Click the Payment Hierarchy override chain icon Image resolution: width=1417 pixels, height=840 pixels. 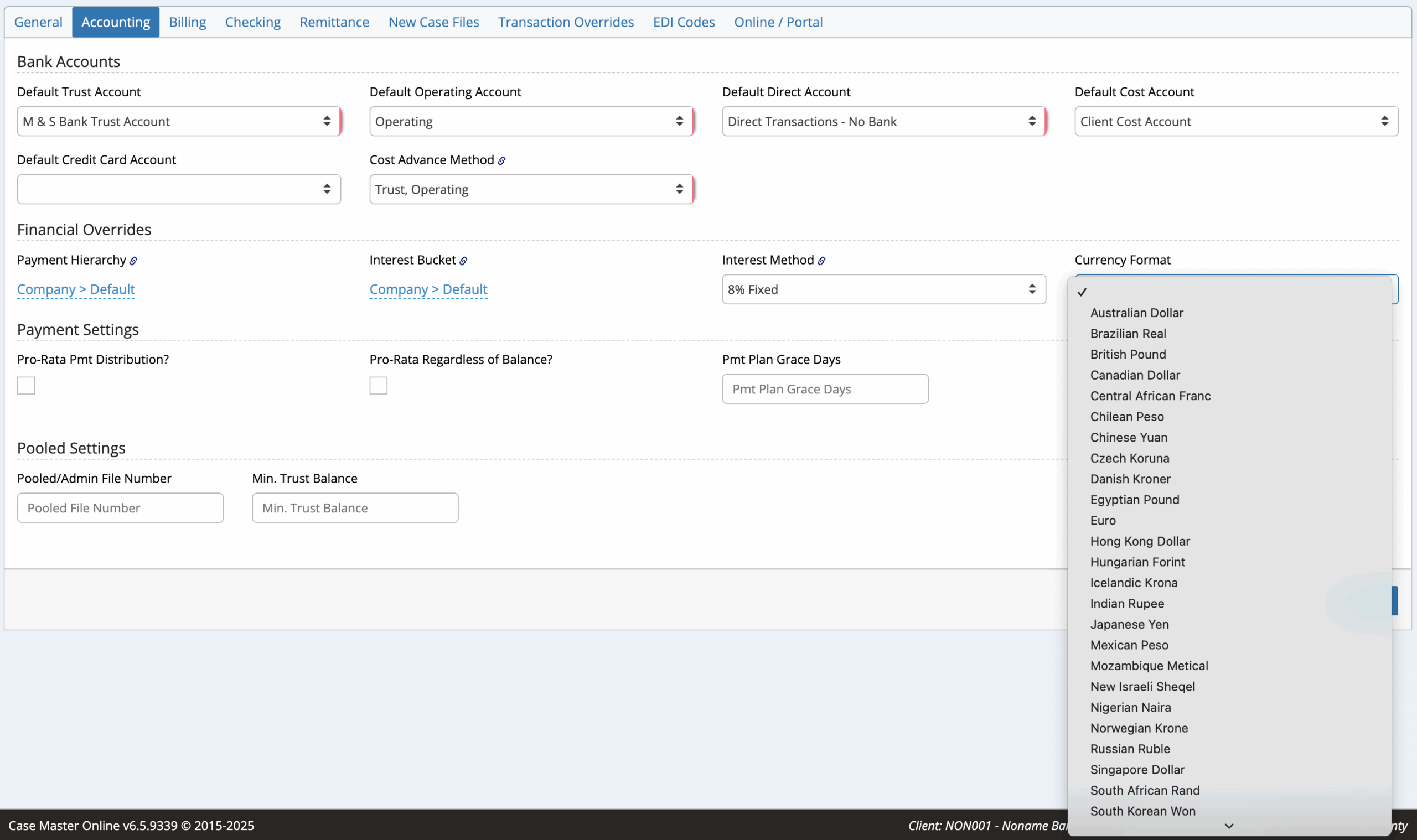pyautogui.click(x=133, y=261)
